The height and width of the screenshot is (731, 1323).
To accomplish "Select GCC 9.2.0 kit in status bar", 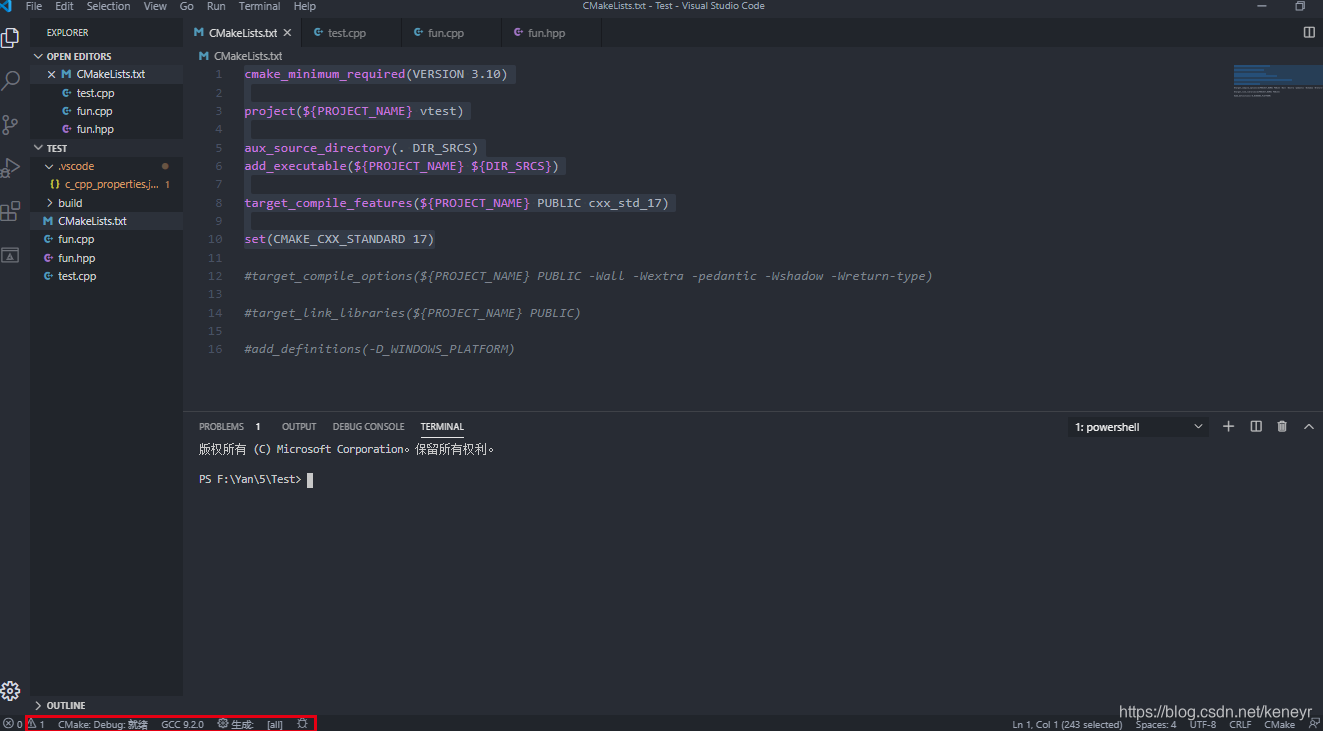I will [182, 724].
